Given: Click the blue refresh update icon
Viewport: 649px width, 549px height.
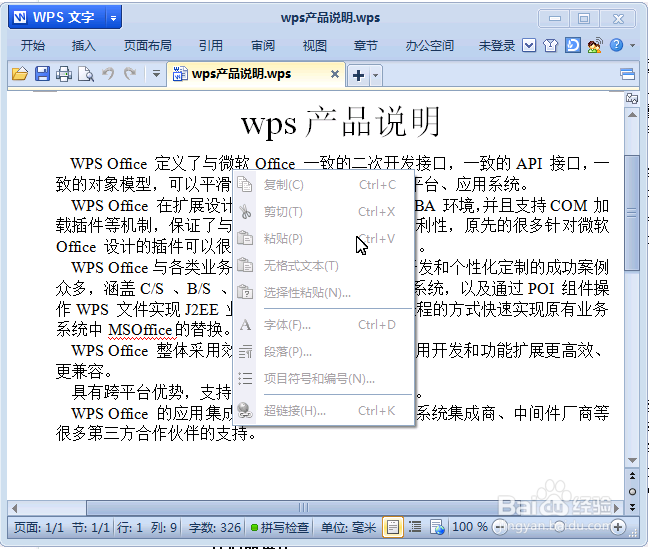Looking at the screenshot, I should [573, 45].
